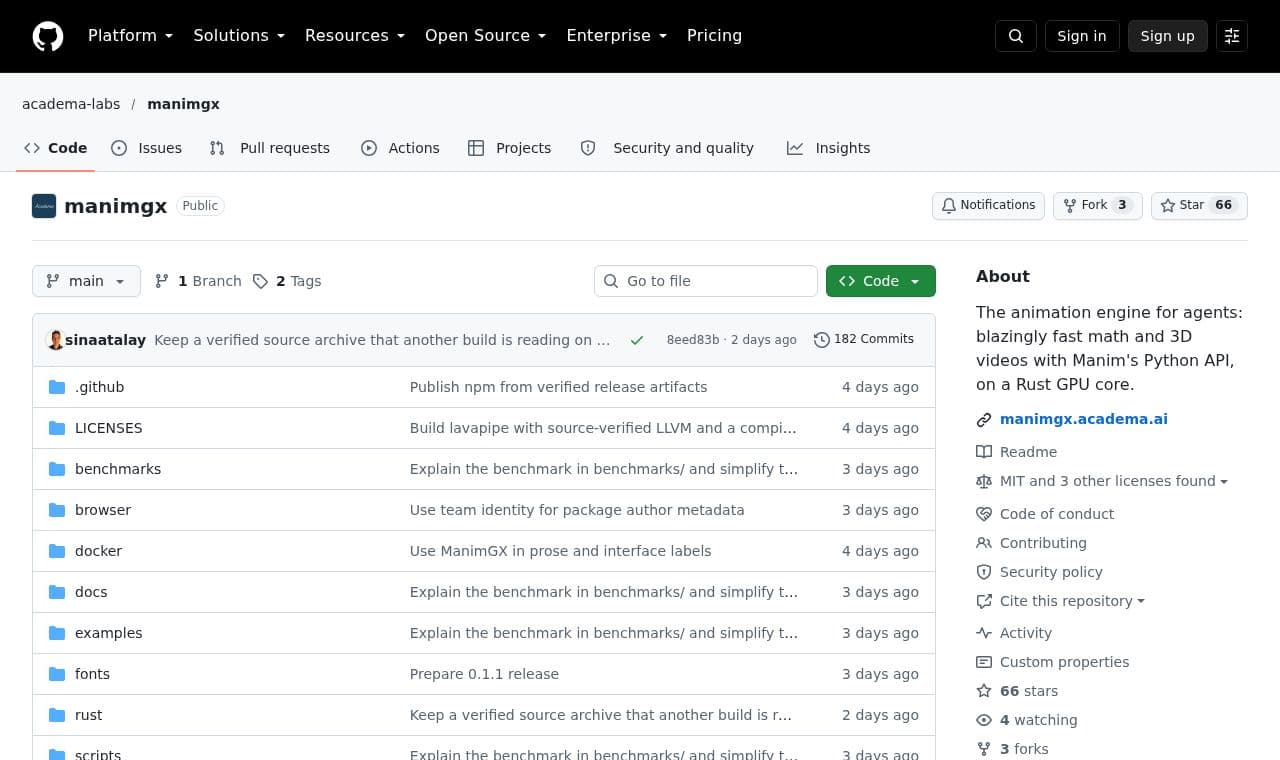Open appearance settings icon in header
This screenshot has height=760, width=1280.
(x=1232, y=36)
